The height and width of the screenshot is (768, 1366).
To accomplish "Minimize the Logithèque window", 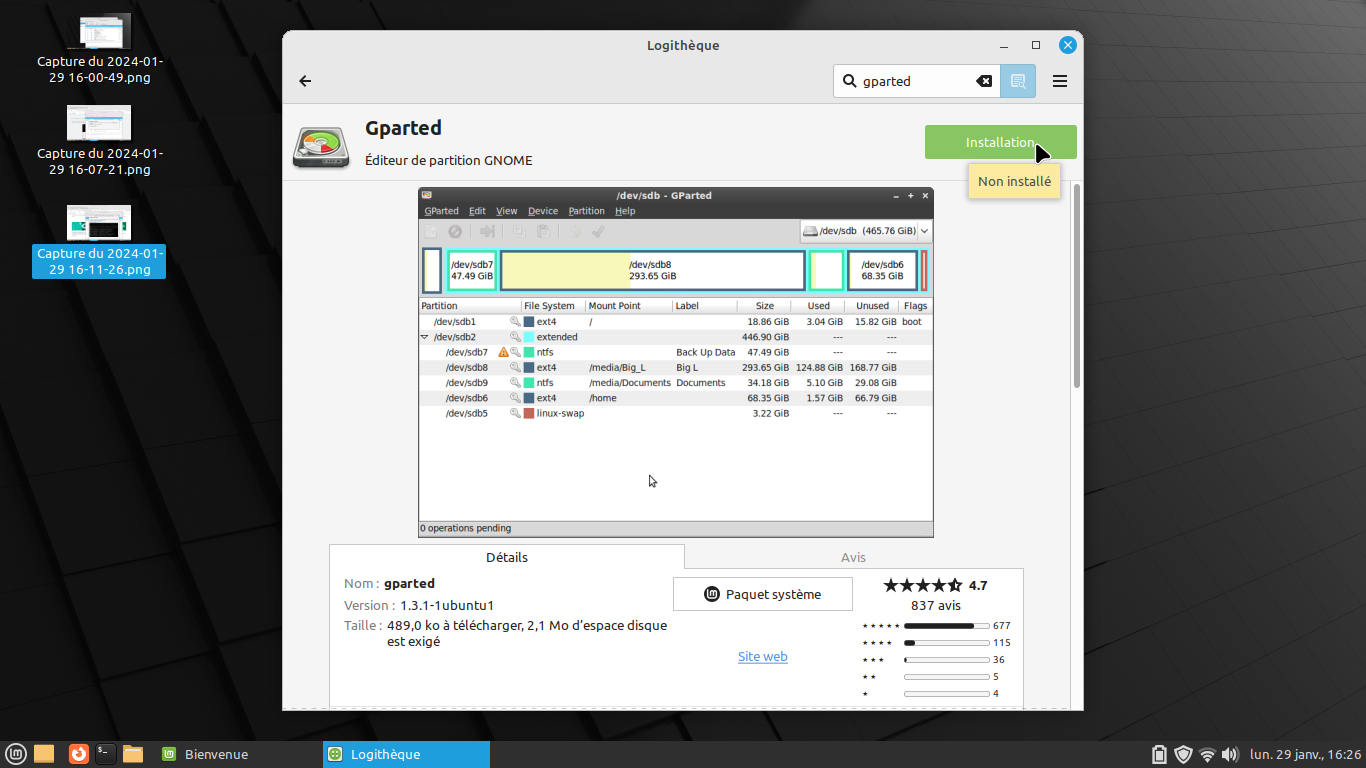I will coord(1005,45).
